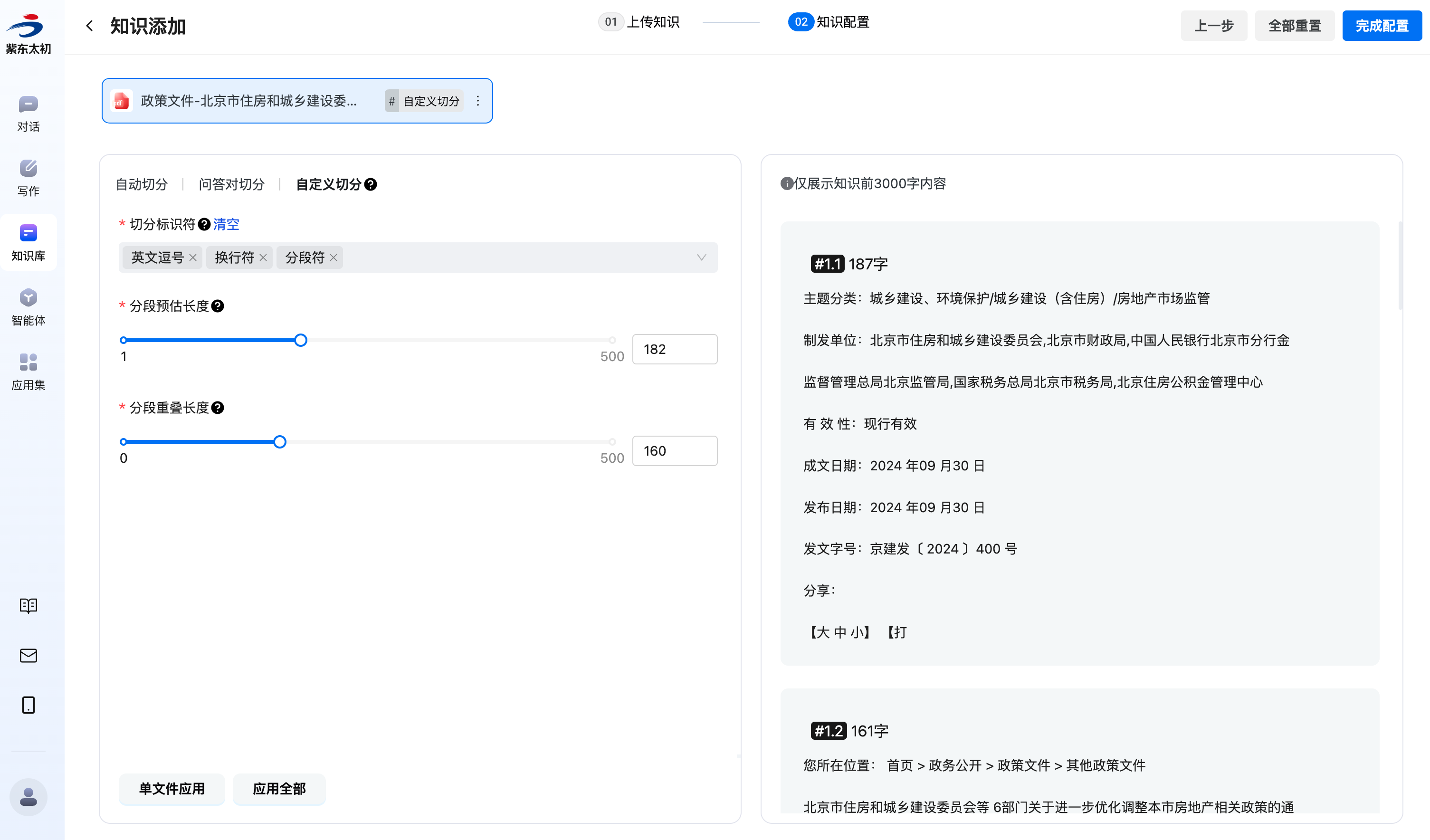This screenshot has height=840, width=1430.
Task: Click step 02 知识配置
Action: 829,22
